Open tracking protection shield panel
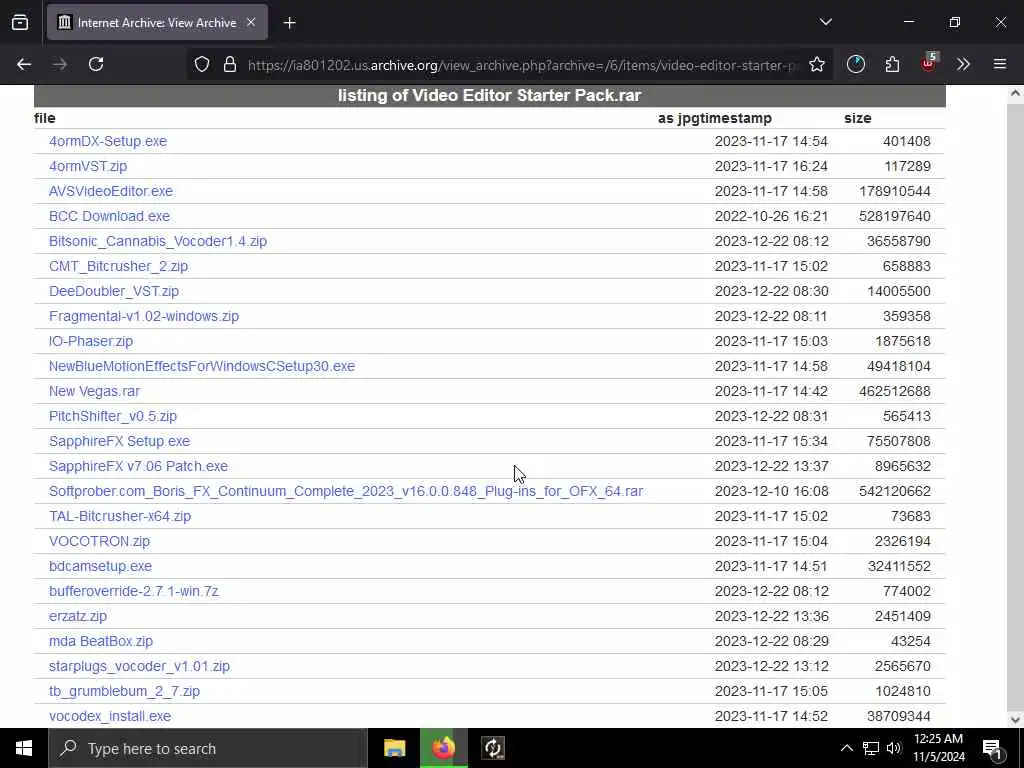The width and height of the screenshot is (1024, 768). pyautogui.click(x=202, y=65)
